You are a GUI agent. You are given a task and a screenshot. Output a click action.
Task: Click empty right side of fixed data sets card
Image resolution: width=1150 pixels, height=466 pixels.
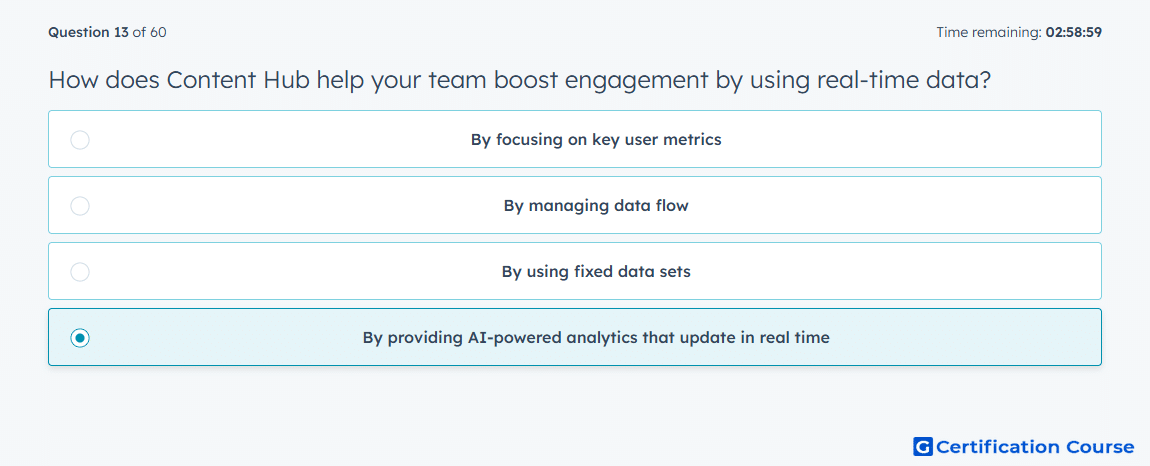(x=953, y=272)
